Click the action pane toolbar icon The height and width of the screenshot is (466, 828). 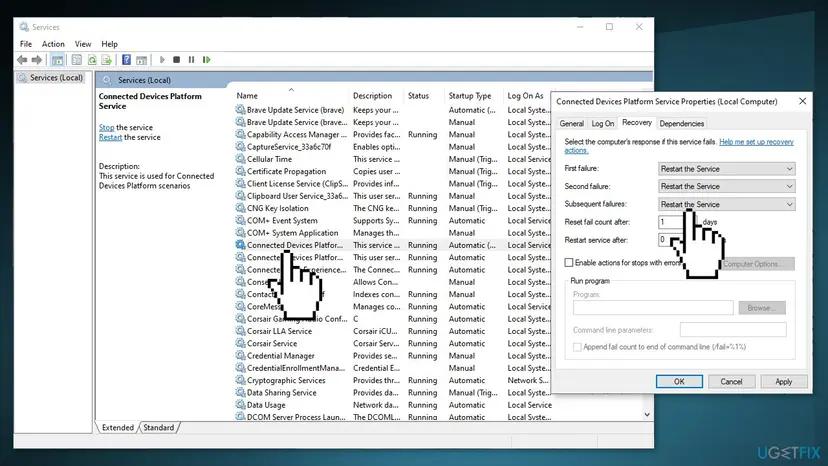pos(142,60)
